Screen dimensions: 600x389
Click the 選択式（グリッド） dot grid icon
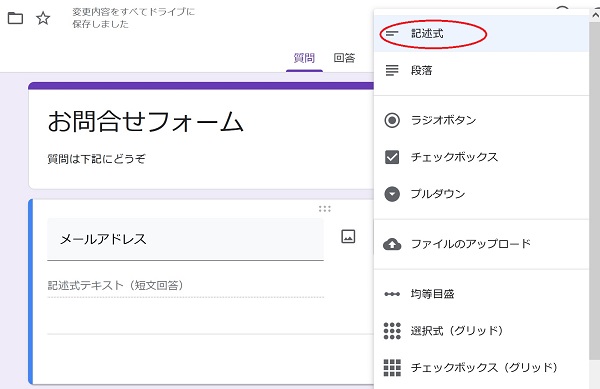392,331
